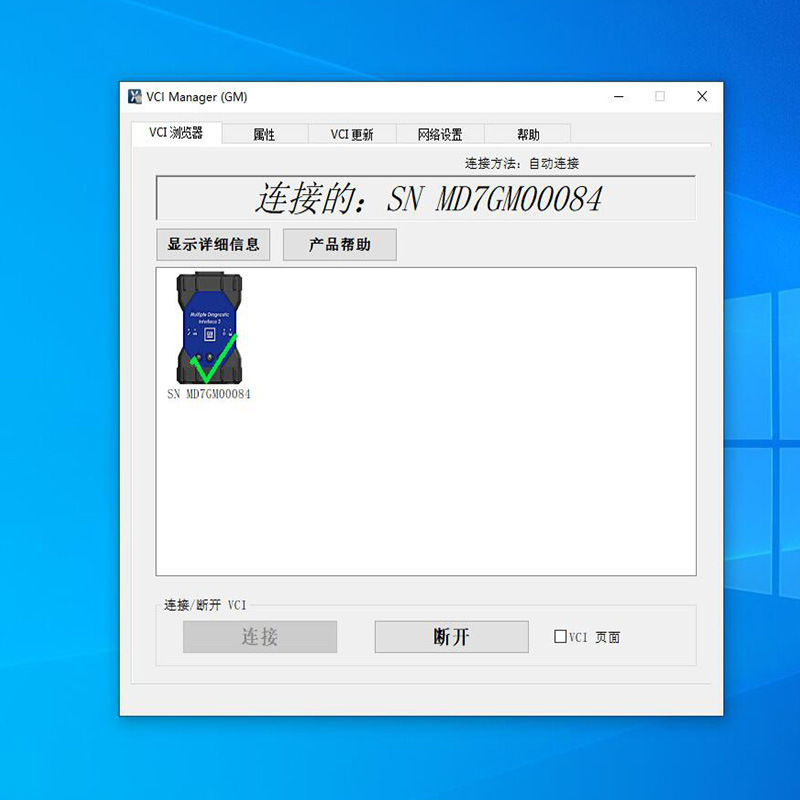
Task: Click the 显示详细信息 button
Action: point(213,244)
